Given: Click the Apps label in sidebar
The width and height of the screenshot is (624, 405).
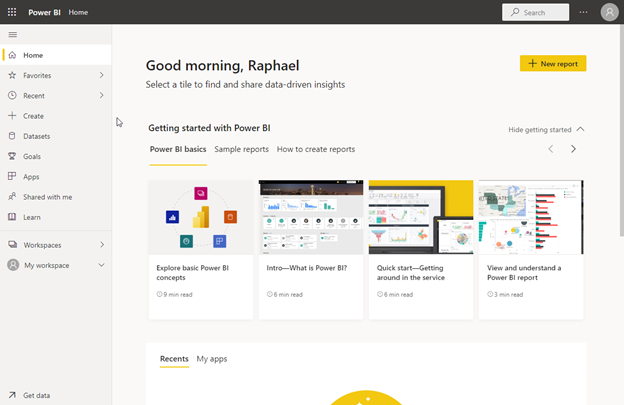Looking at the screenshot, I should tap(31, 177).
